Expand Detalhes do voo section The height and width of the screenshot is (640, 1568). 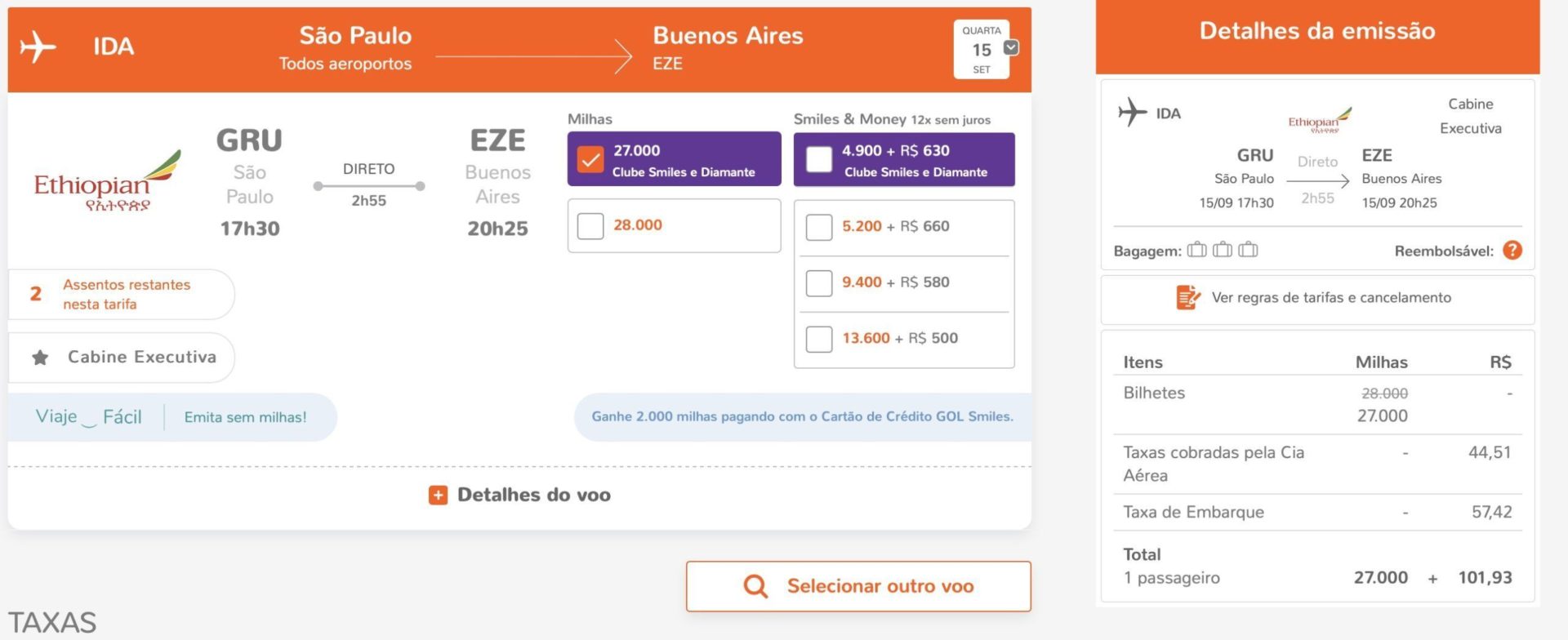pos(519,495)
